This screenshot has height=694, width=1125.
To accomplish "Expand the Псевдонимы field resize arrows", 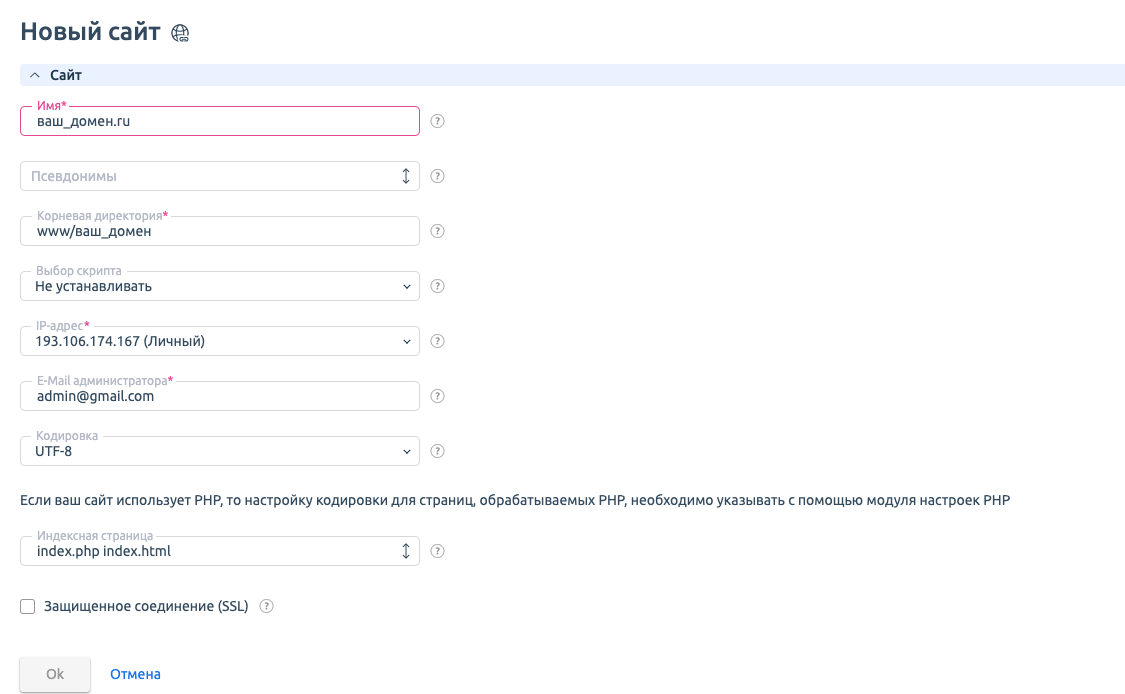I will tap(406, 176).
